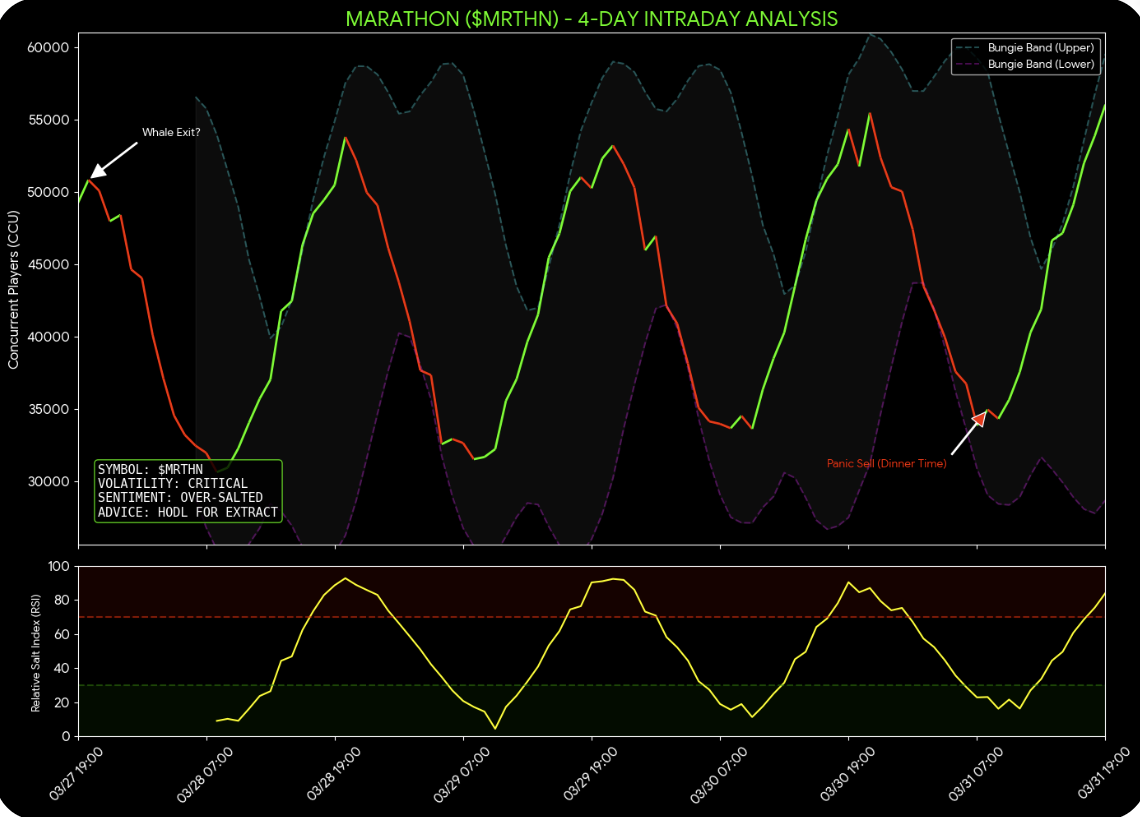Screen dimensions: 1140x817
Task: Click the 'ADVICE: HODL FOR EXTRACT' line
Action: click(188, 512)
